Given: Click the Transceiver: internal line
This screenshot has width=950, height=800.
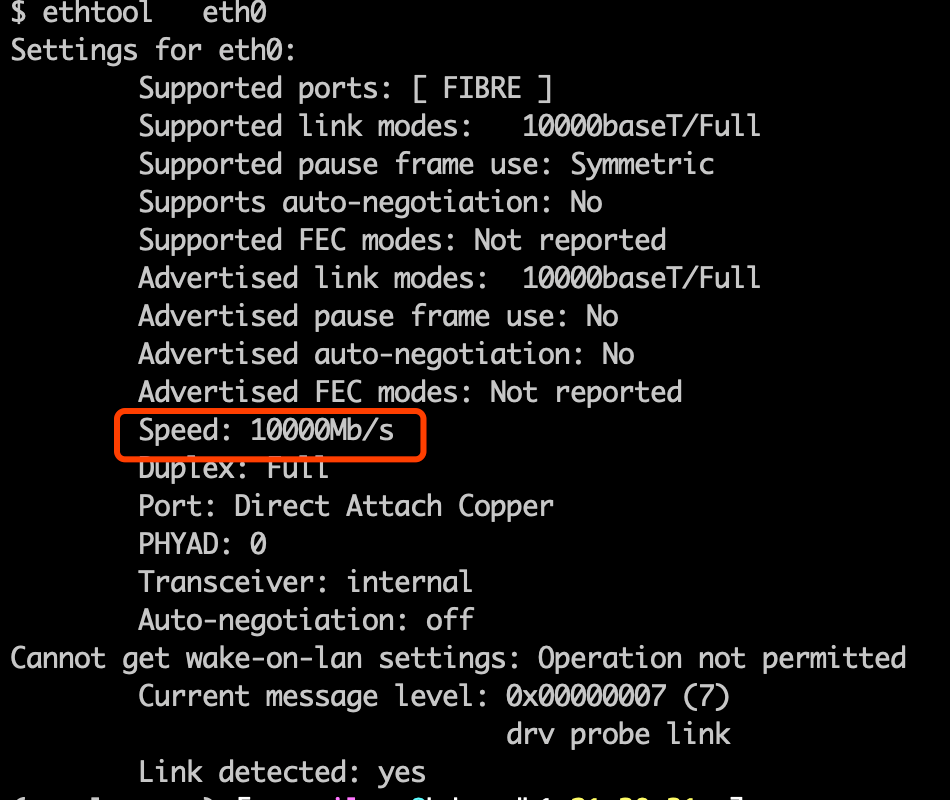Looking at the screenshot, I should tap(305, 582).
